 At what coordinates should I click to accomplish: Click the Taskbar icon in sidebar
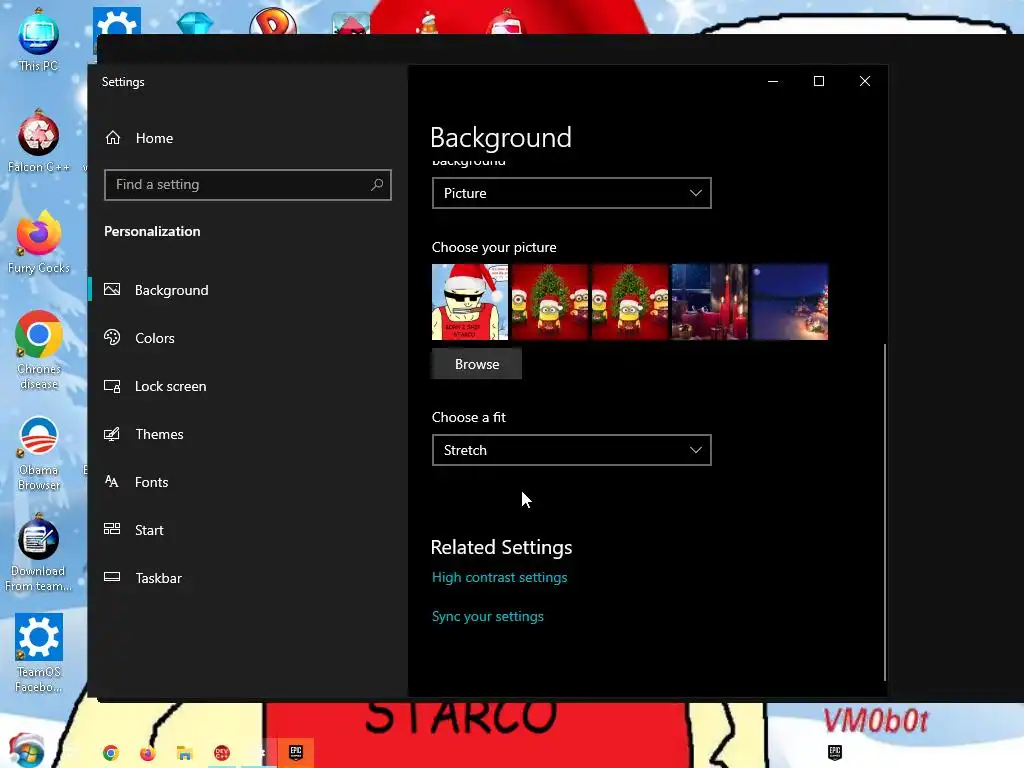112,577
